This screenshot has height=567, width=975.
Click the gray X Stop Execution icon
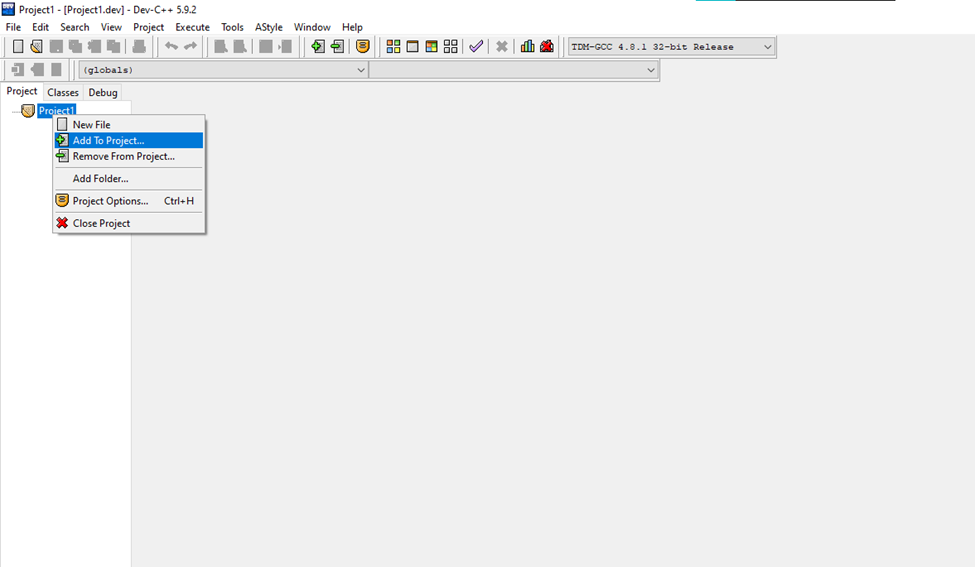pyautogui.click(x=502, y=47)
